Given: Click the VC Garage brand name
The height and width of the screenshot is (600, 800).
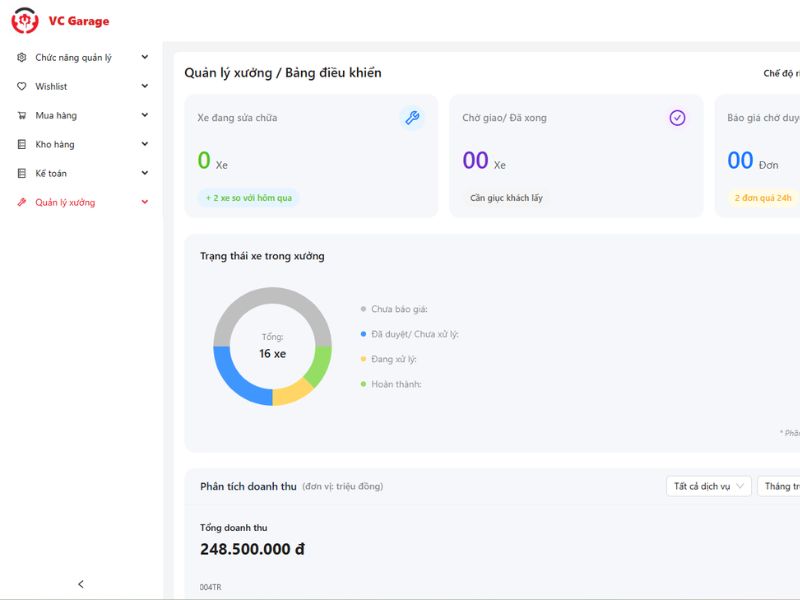Looking at the screenshot, I should tap(79, 21).
